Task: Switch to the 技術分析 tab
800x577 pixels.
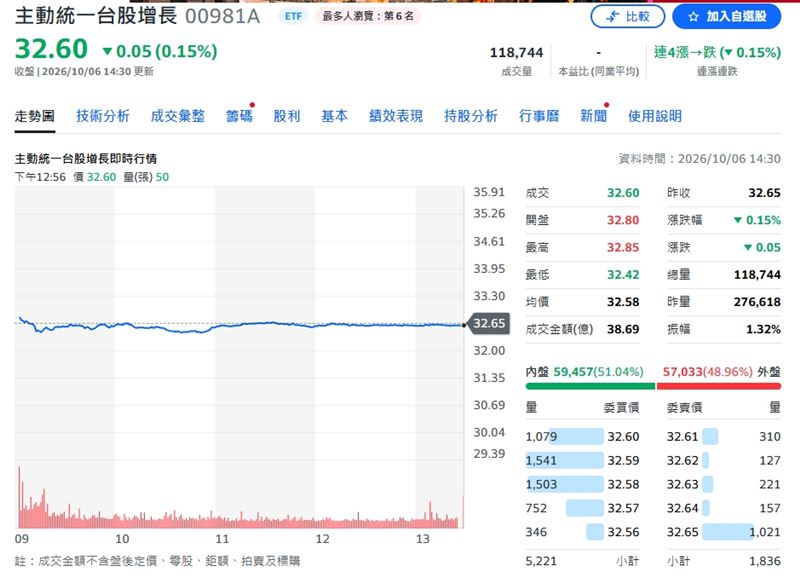Action: 103,116
